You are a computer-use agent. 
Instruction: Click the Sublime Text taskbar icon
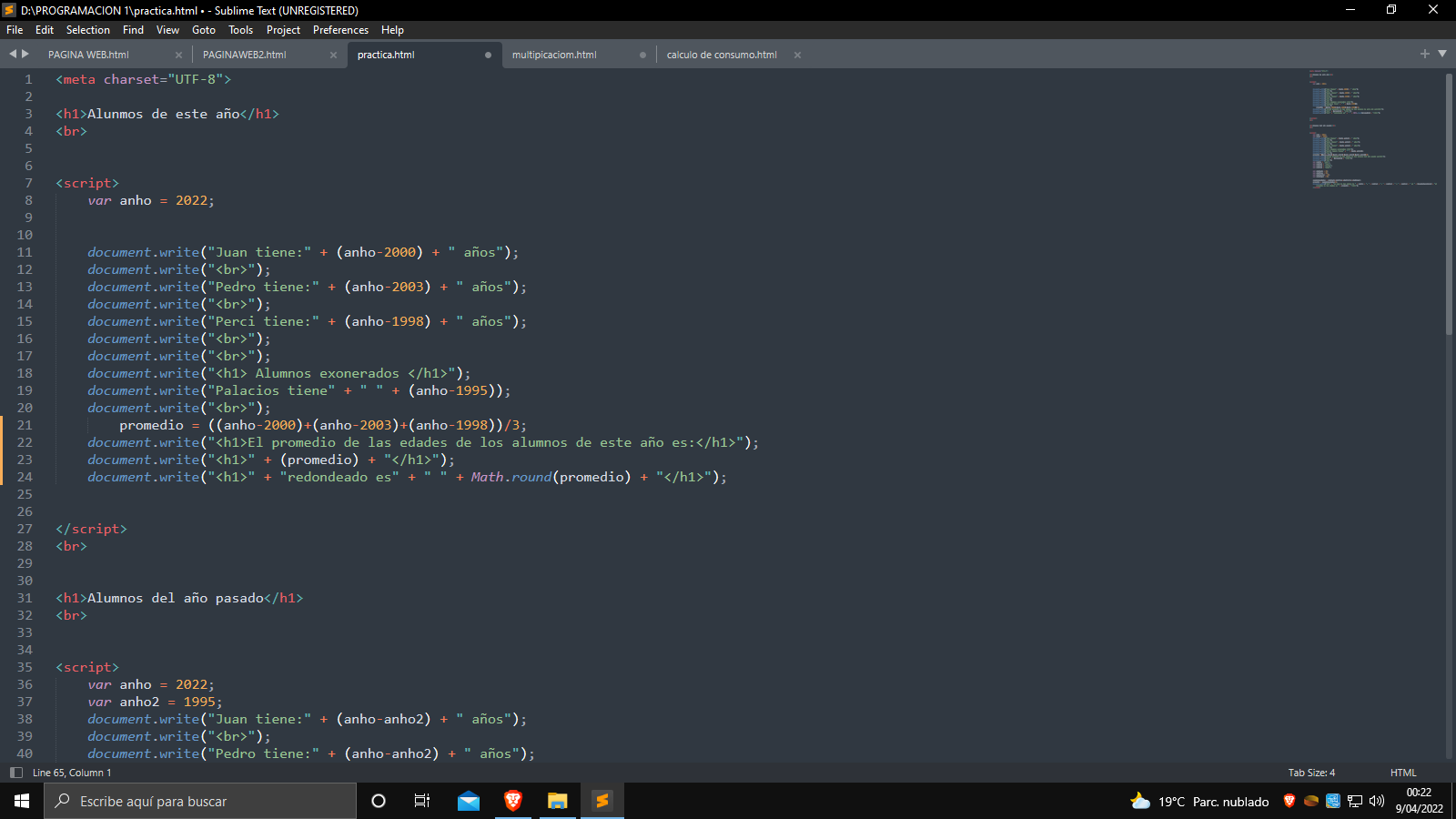point(602,801)
